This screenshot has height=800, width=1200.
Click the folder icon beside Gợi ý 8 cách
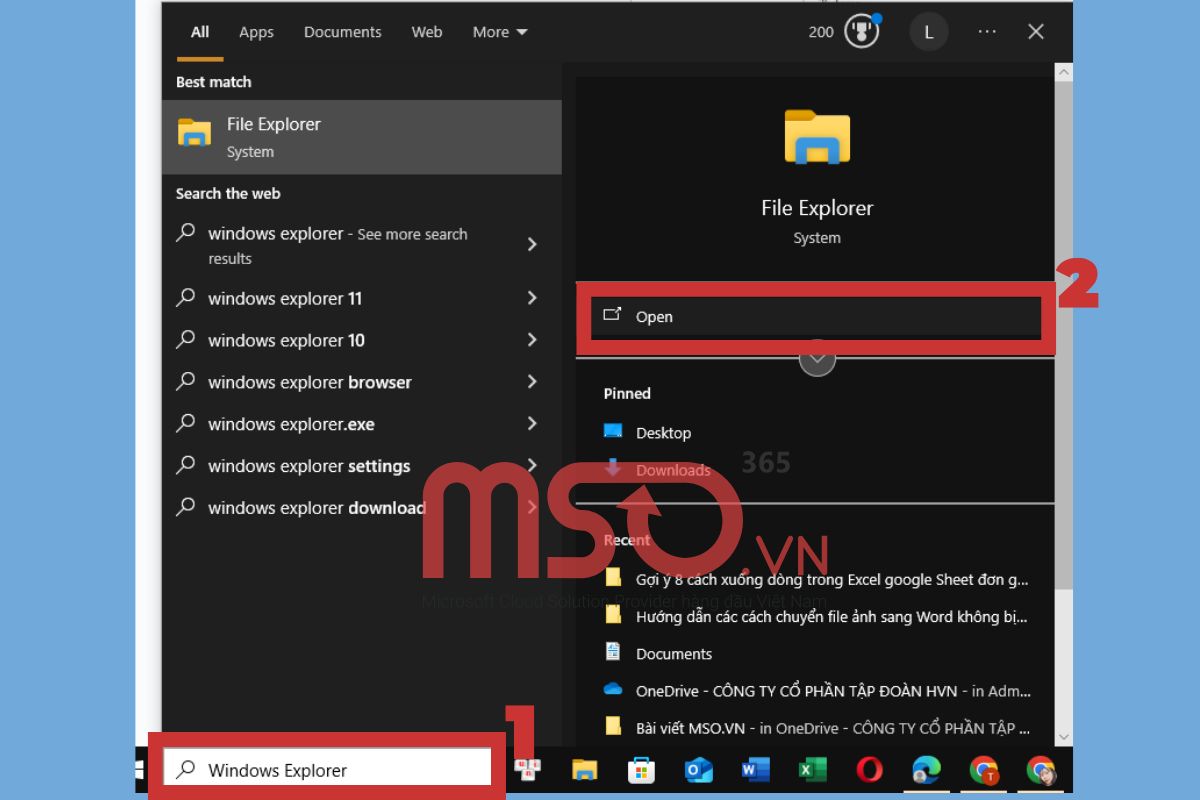coord(613,577)
